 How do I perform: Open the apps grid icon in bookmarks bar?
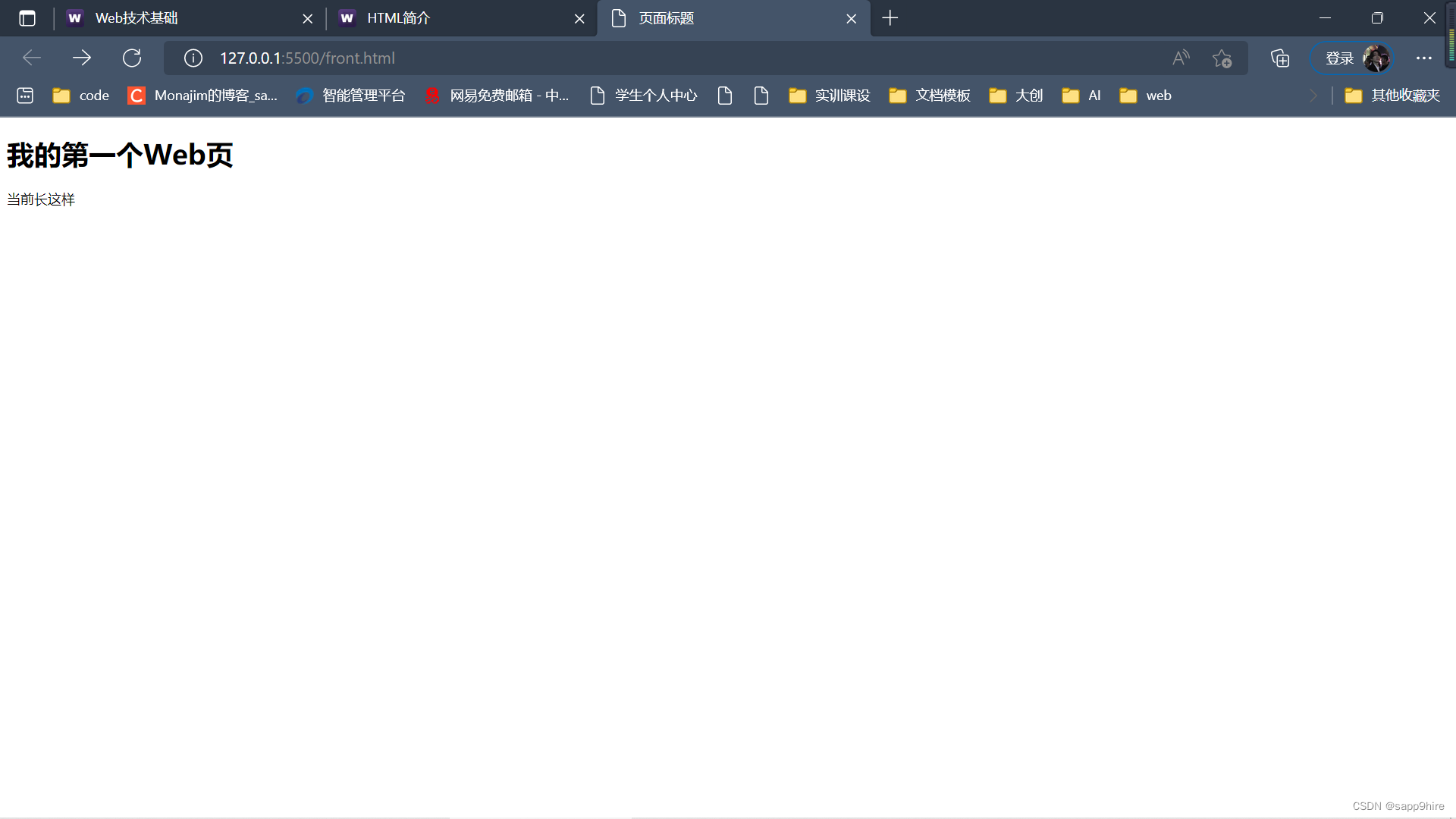[25, 96]
